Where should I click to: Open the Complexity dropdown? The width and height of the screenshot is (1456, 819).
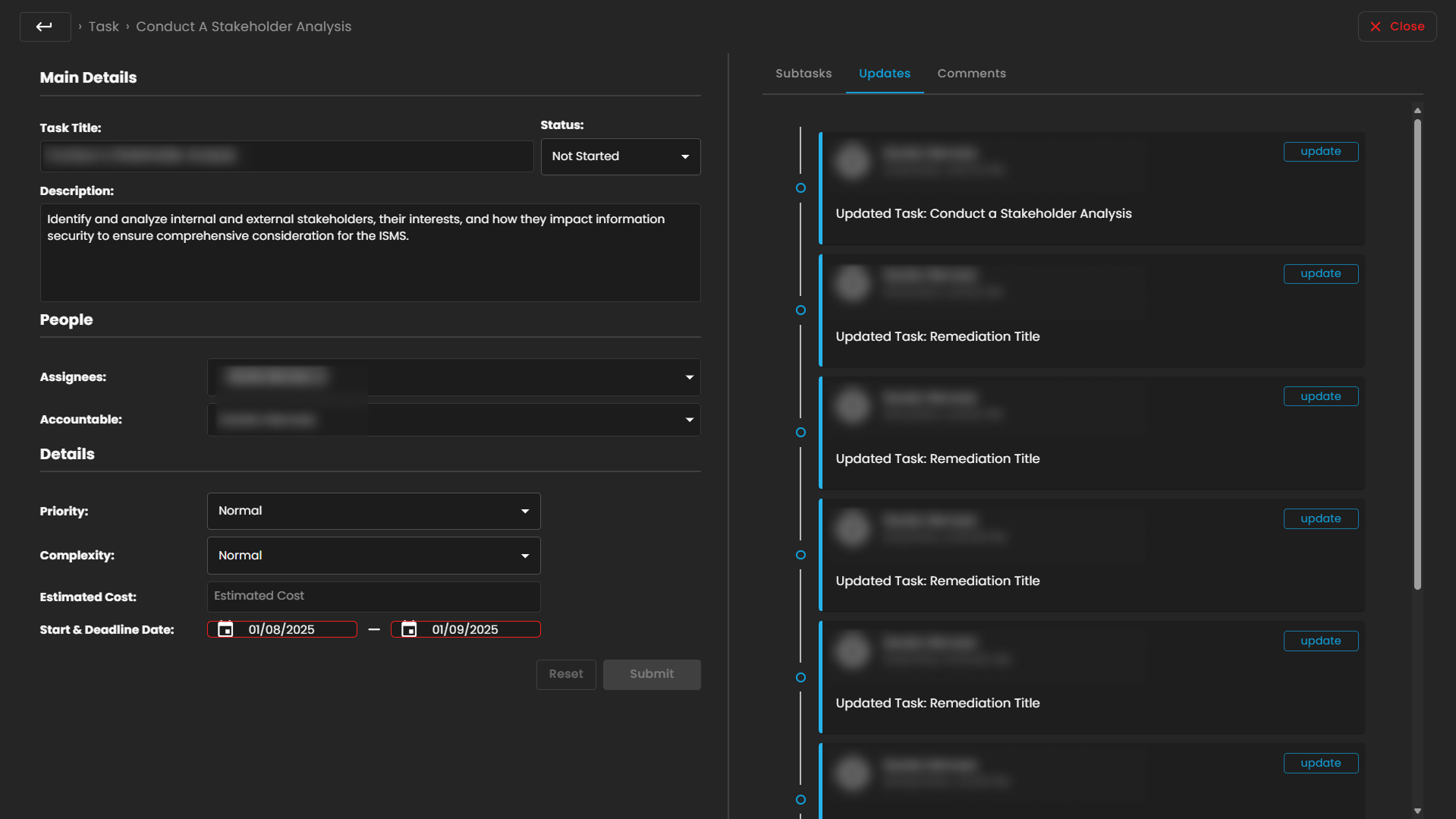[373, 556]
